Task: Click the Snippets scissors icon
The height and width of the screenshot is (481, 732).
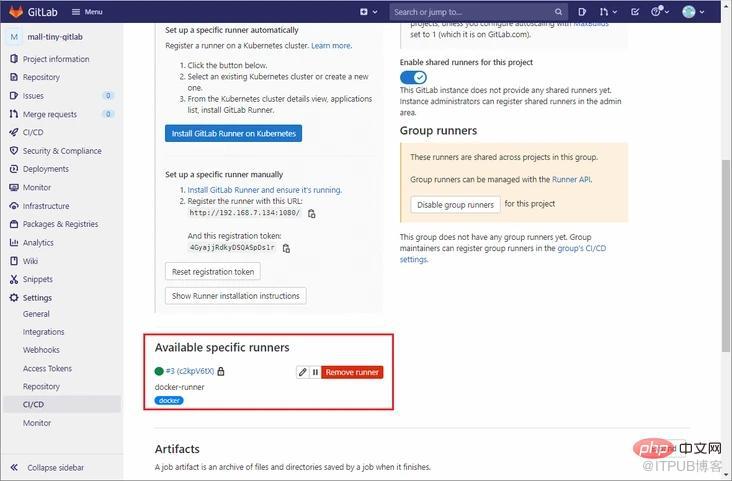Action: (14, 279)
